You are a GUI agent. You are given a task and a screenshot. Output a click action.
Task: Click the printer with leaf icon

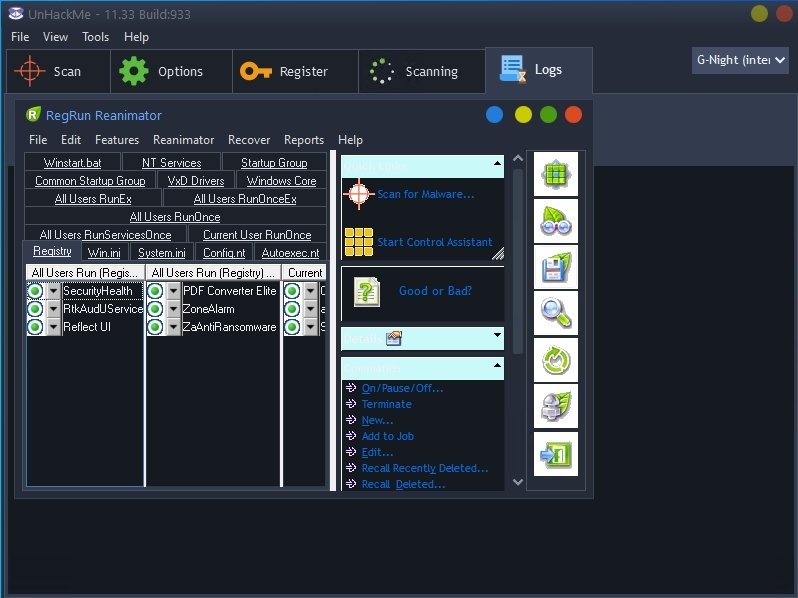[x=555, y=407]
